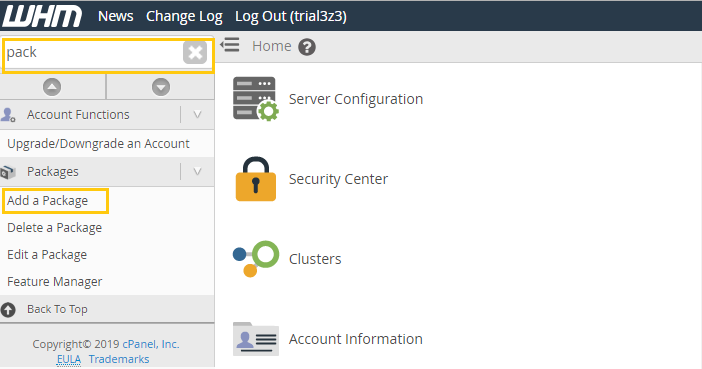Screen dimensions: 702x369
Task: Expand all menu sections with down arrow
Action: (161, 86)
